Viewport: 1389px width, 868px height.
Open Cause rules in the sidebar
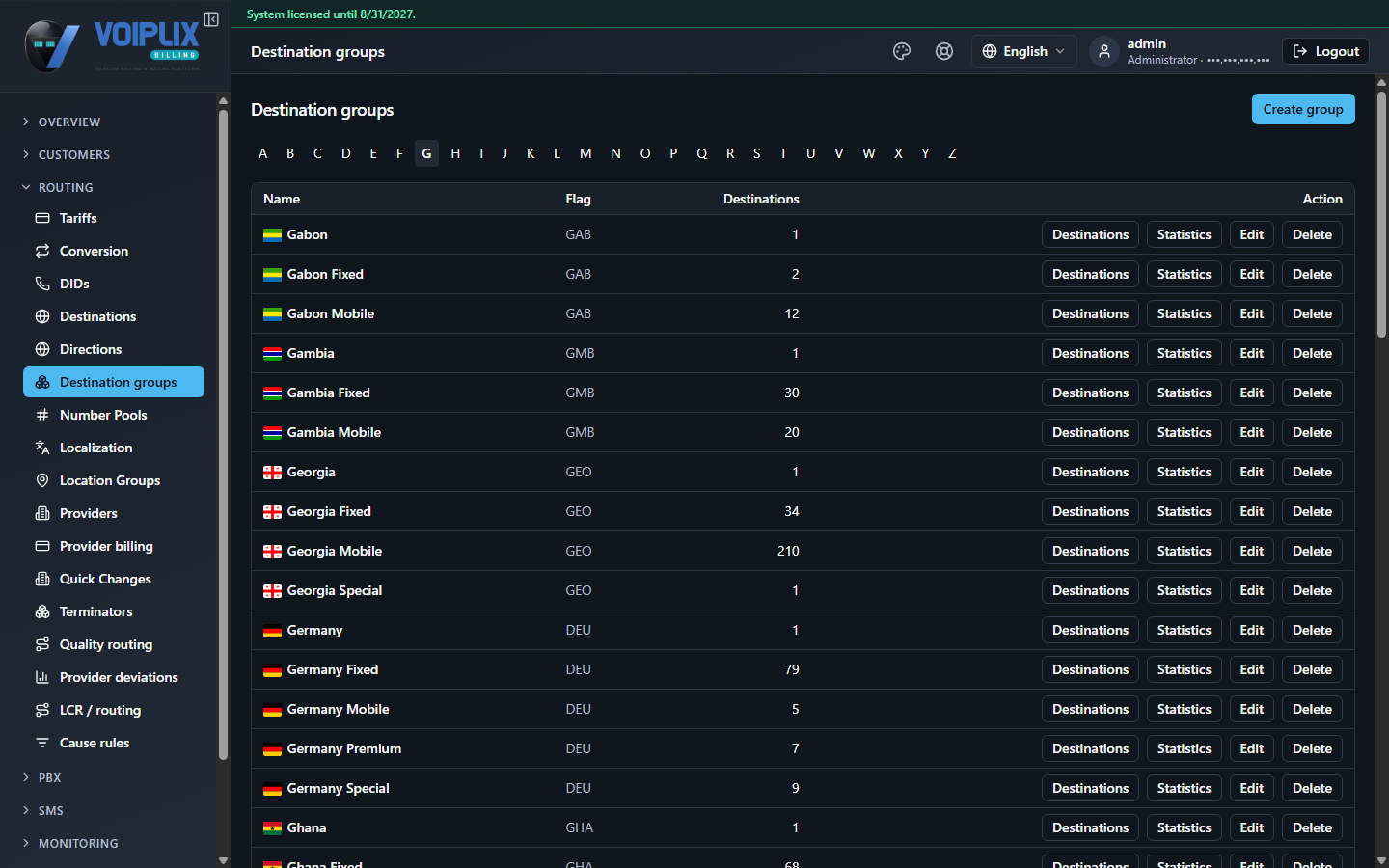click(114, 743)
